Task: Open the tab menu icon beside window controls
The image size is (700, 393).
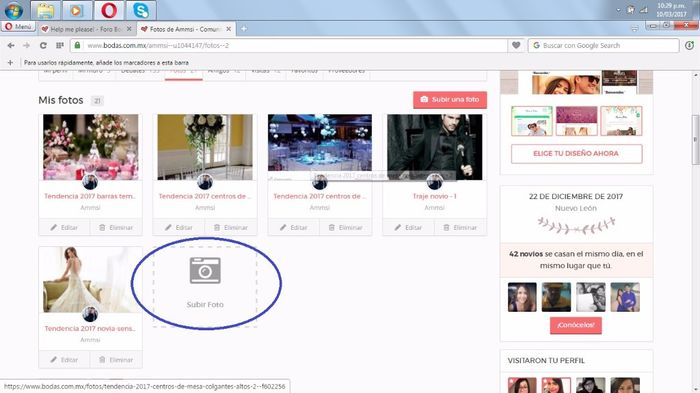Action: (x=635, y=29)
